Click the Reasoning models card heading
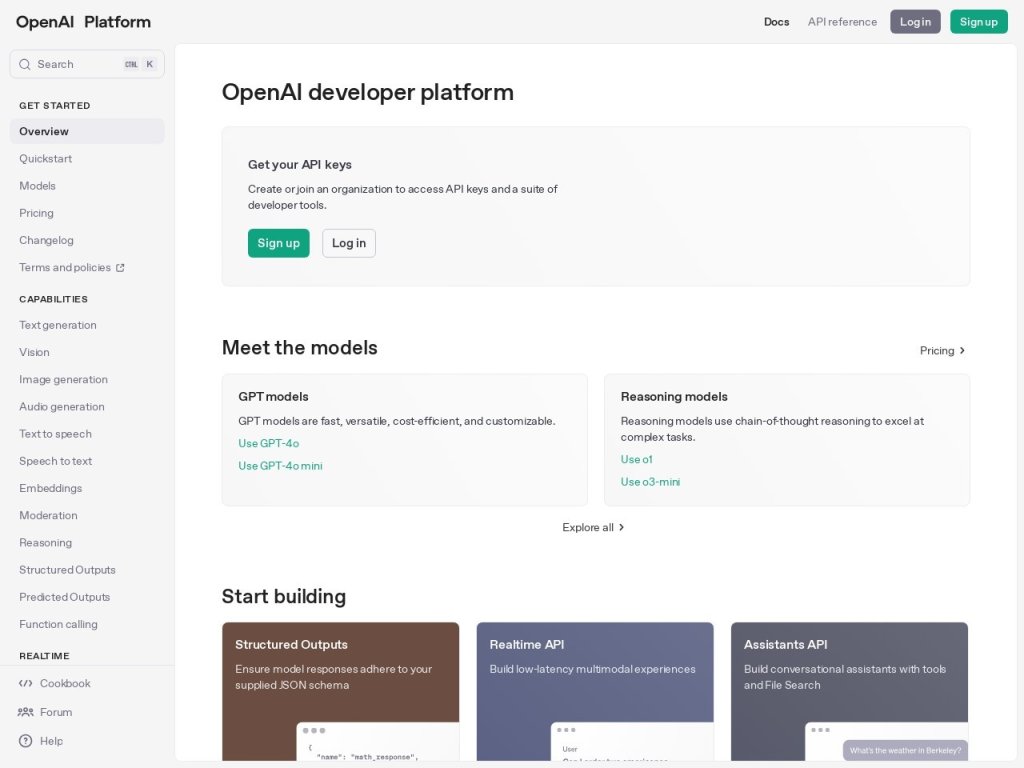This screenshot has width=1024, height=768. (x=674, y=396)
